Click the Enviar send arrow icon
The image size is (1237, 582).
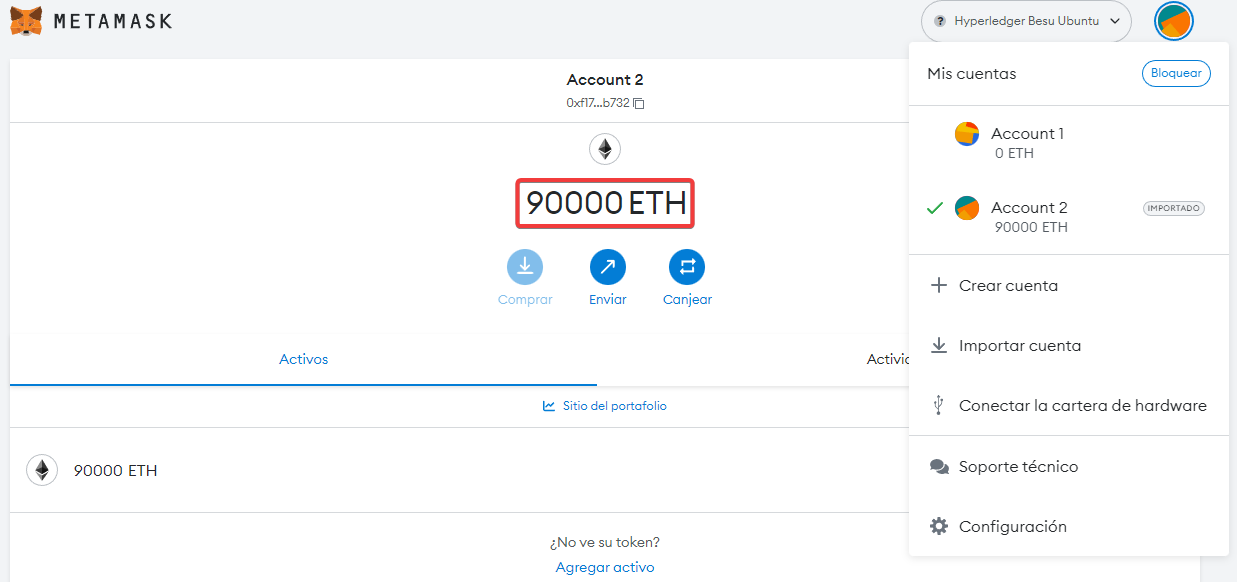[x=607, y=267]
